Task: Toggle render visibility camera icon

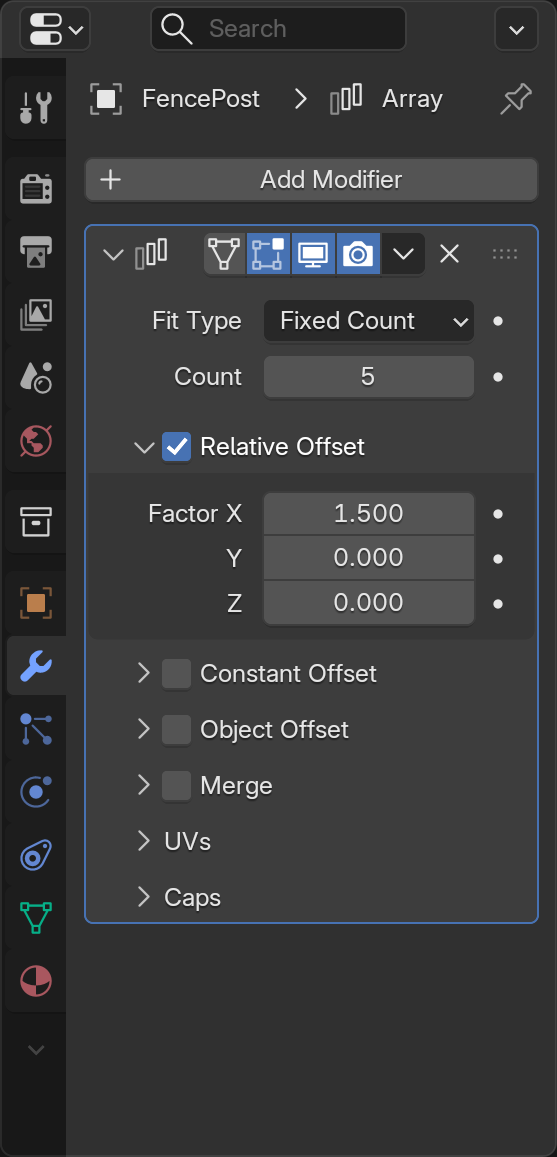Action: (x=359, y=254)
